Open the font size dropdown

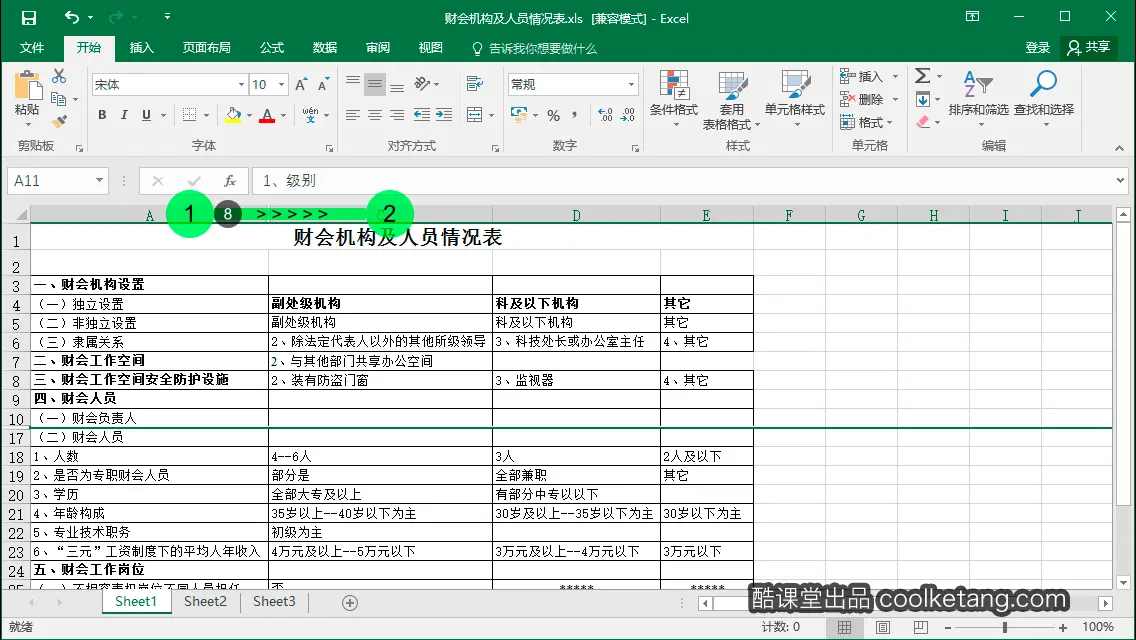(x=281, y=85)
